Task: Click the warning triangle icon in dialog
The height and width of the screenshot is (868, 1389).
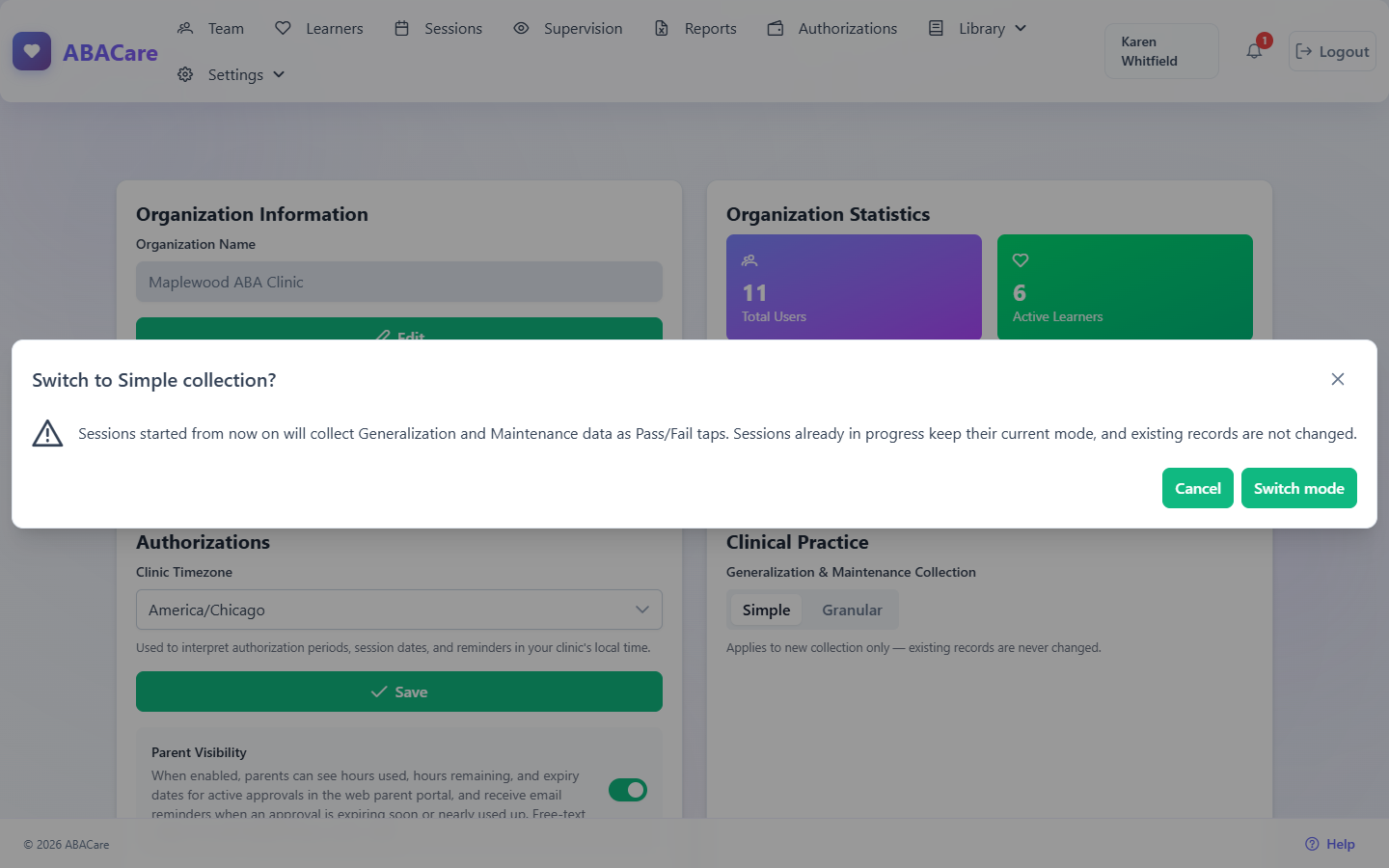Action: coord(47,433)
